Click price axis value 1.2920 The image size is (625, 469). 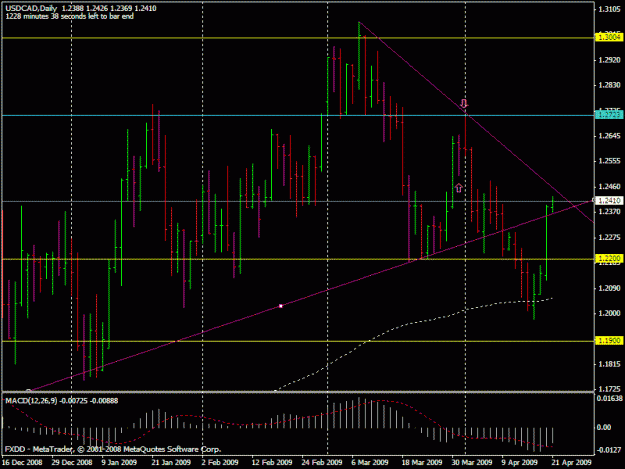click(609, 60)
